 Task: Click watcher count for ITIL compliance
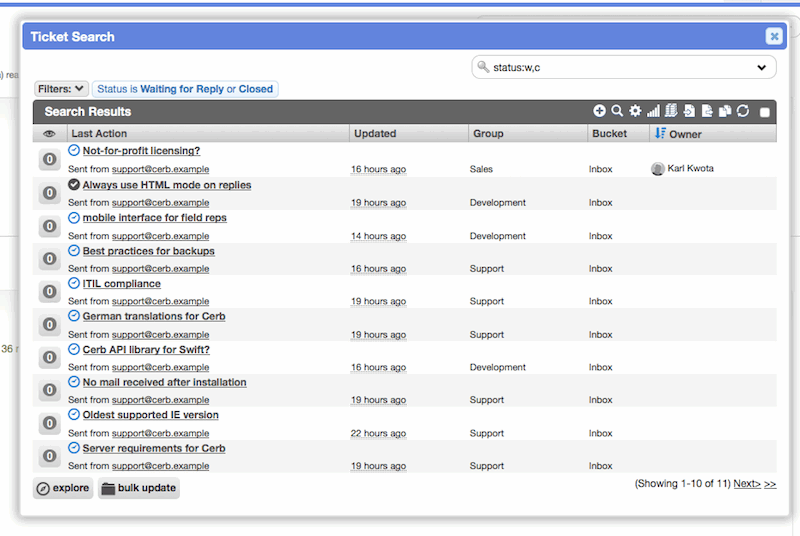(49, 292)
